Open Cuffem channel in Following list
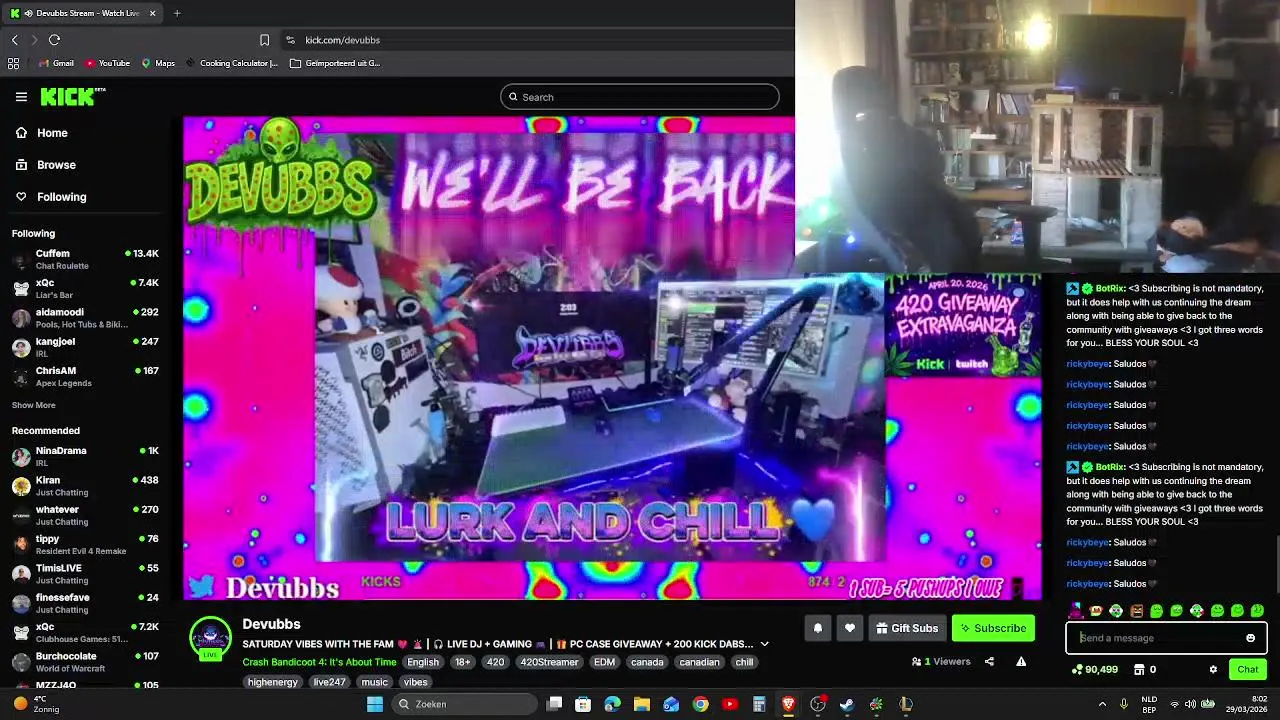 (x=85, y=259)
